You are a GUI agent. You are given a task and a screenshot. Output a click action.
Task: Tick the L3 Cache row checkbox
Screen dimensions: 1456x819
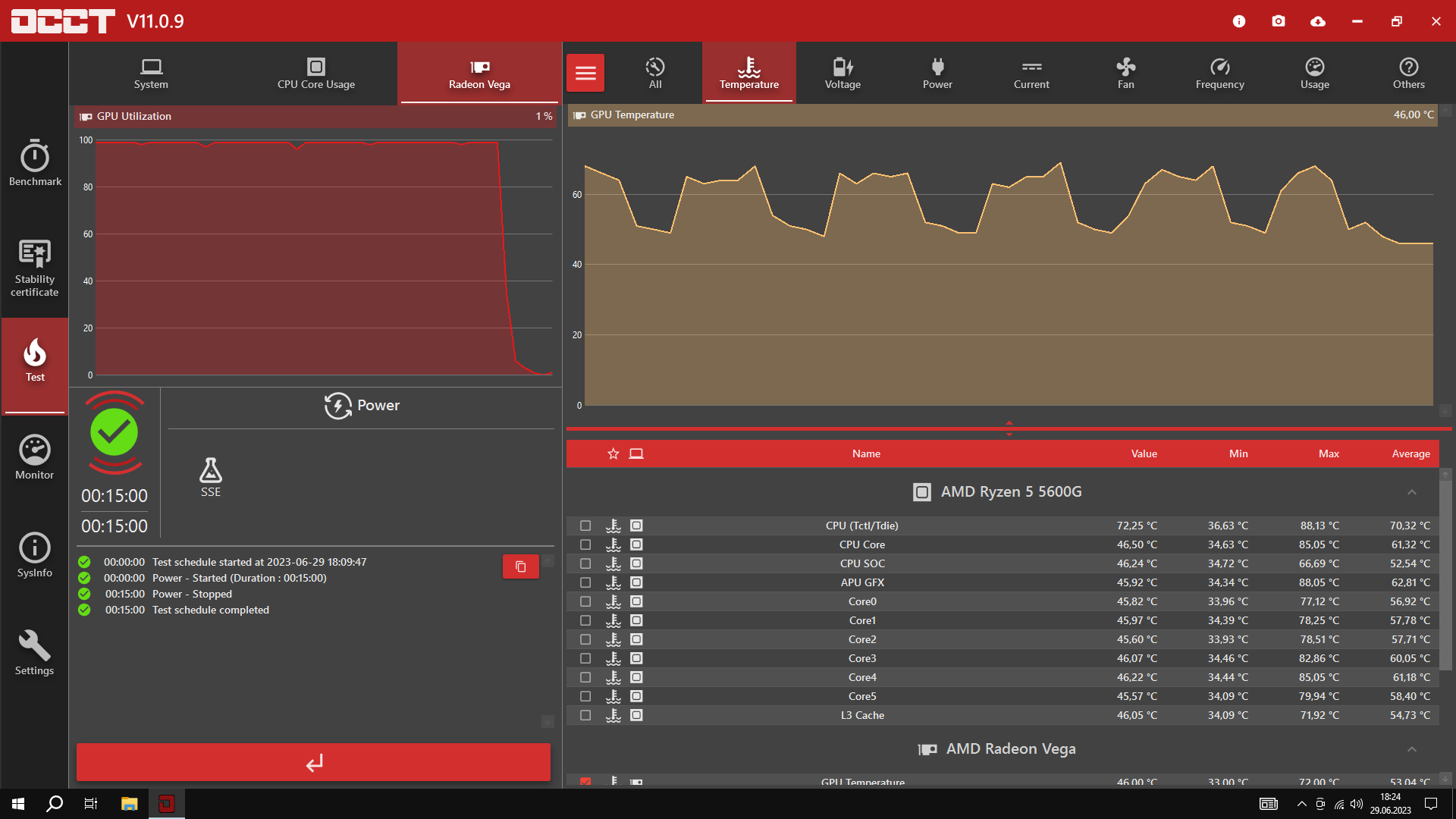585,715
